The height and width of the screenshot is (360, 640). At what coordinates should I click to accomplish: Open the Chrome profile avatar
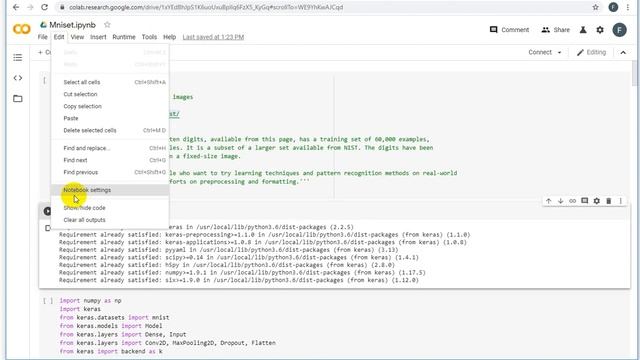click(x=613, y=7)
